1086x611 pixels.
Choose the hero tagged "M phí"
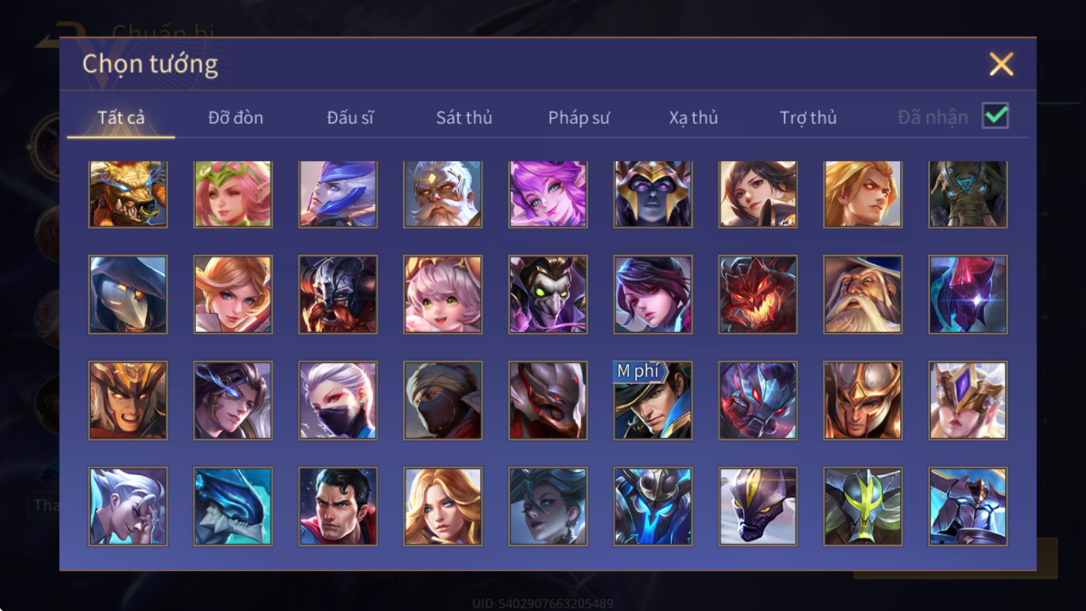tap(652, 400)
